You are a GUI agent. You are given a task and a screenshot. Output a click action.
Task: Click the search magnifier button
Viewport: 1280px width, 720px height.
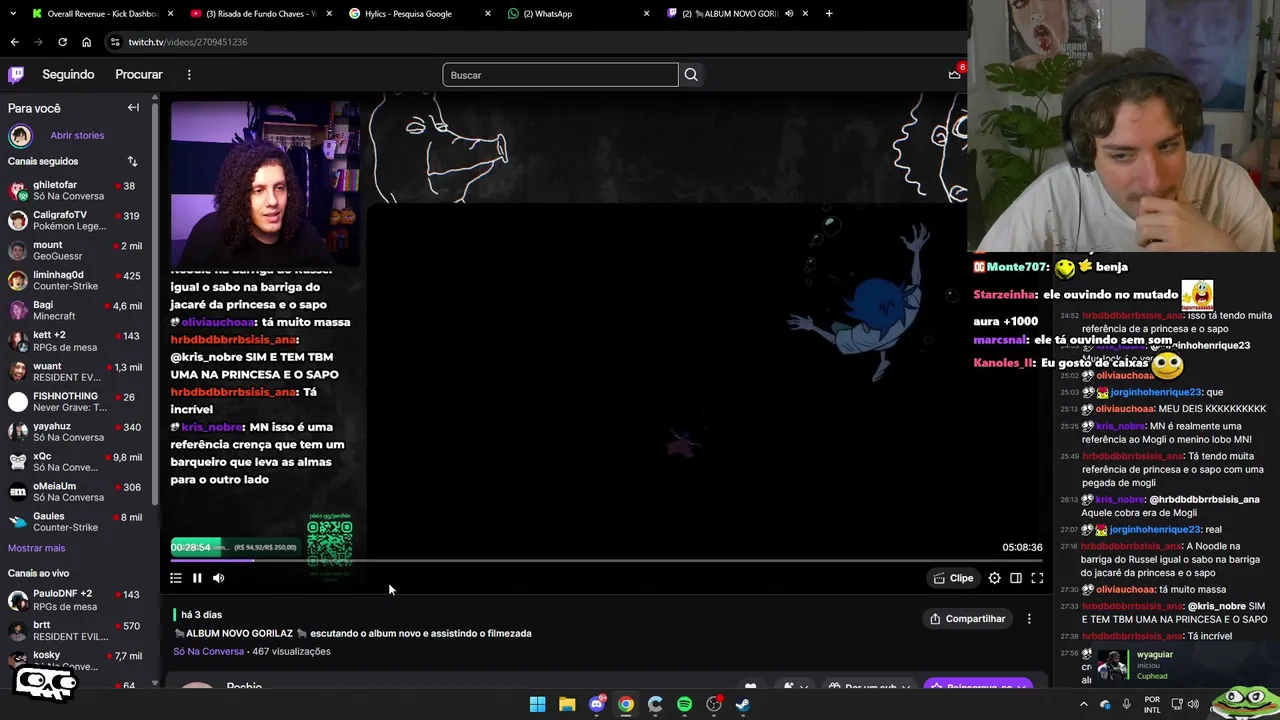pos(691,75)
